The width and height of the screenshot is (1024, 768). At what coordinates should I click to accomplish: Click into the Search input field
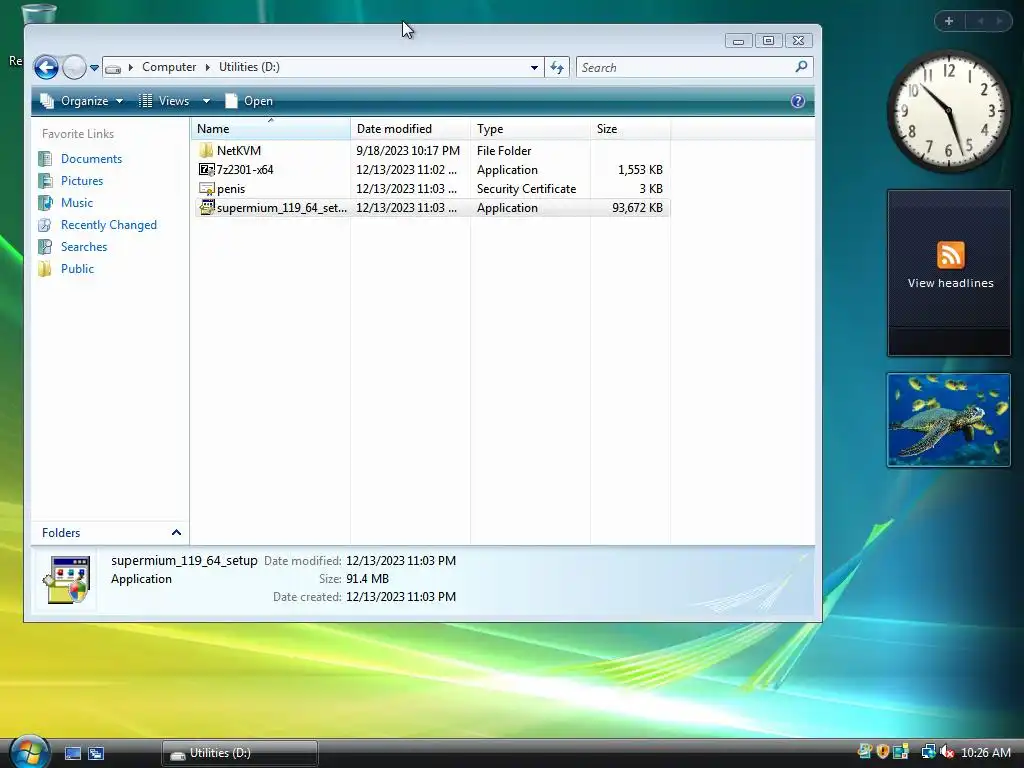[x=686, y=67]
